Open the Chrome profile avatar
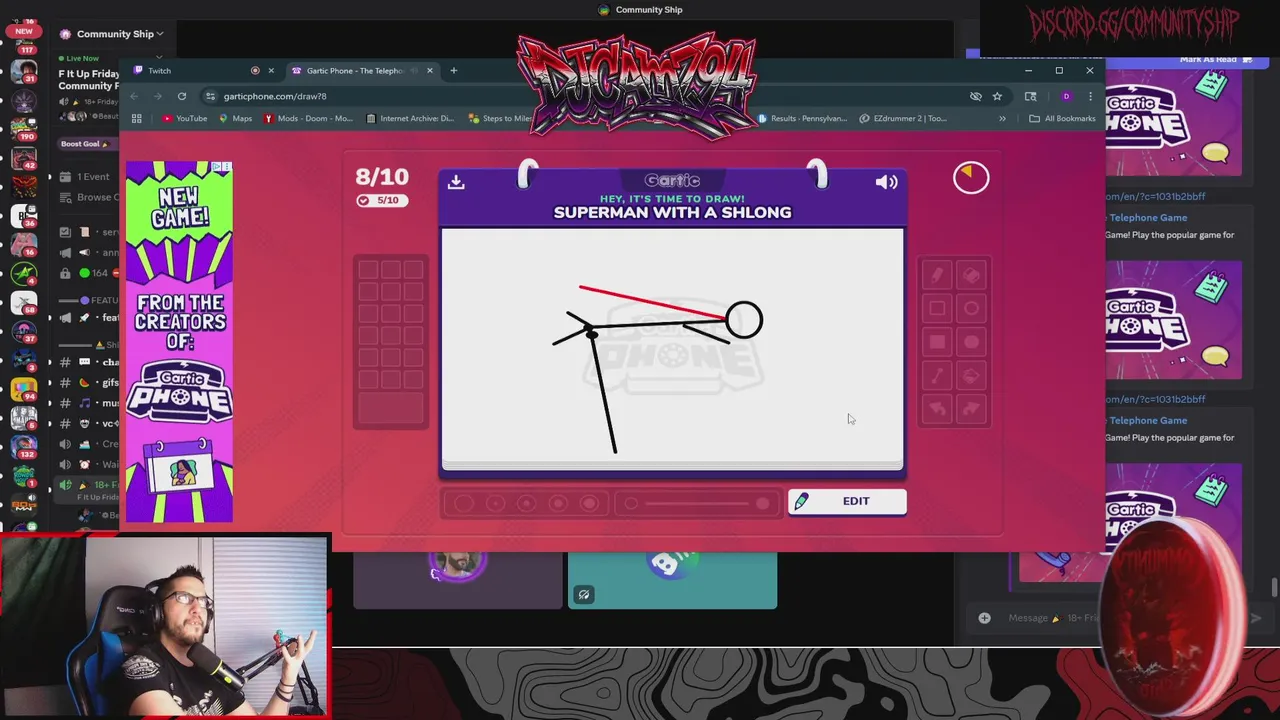The height and width of the screenshot is (720, 1280). point(1066,96)
